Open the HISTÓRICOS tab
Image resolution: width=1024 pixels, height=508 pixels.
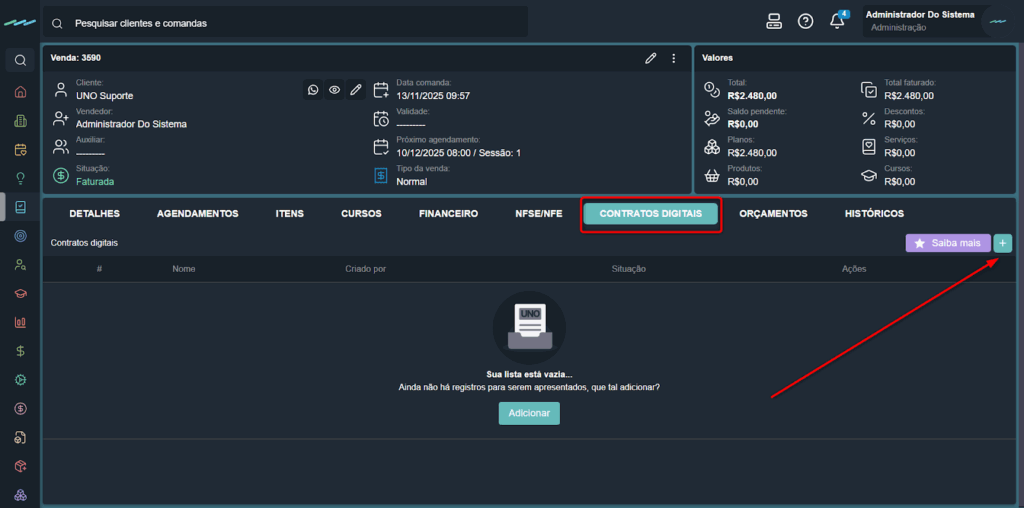(874, 214)
